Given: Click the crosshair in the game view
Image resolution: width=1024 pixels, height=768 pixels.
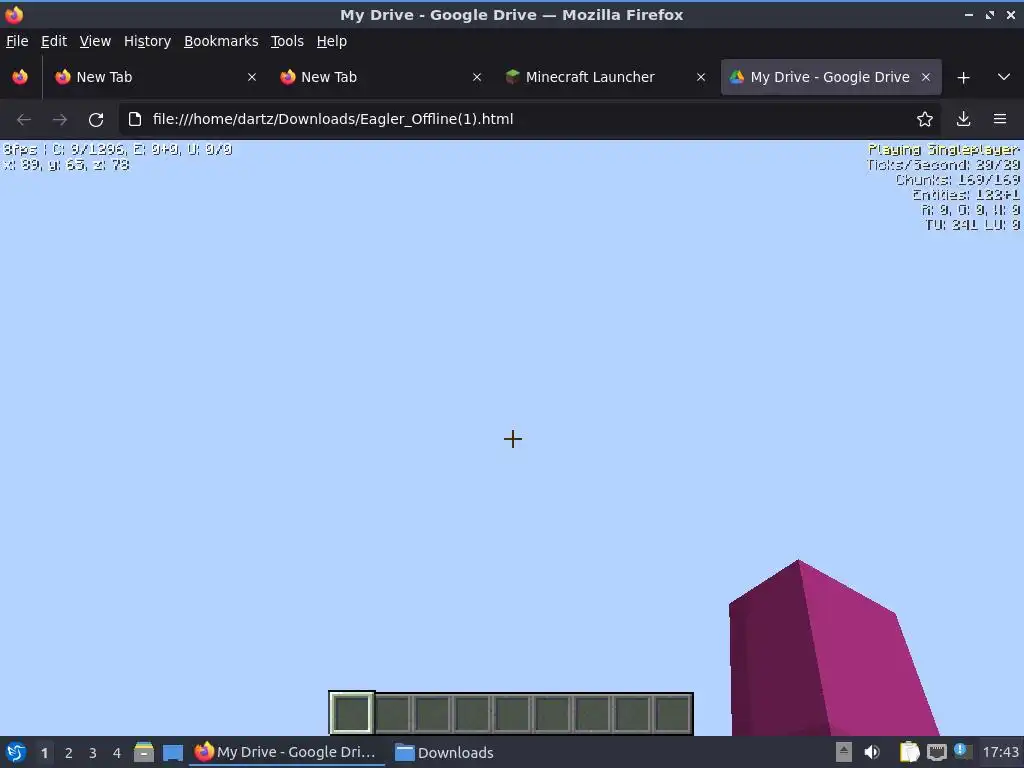Looking at the screenshot, I should click(513, 439).
